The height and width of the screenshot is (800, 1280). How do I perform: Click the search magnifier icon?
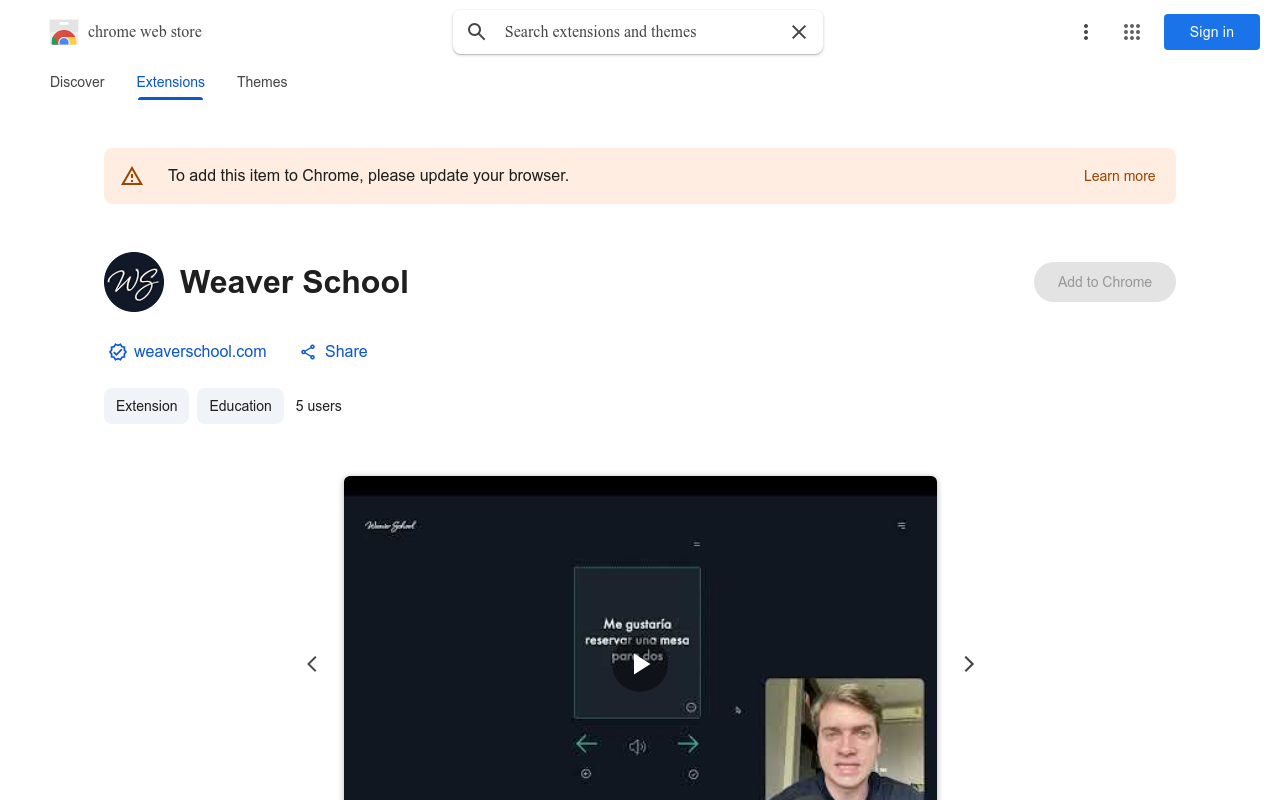[477, 32]
